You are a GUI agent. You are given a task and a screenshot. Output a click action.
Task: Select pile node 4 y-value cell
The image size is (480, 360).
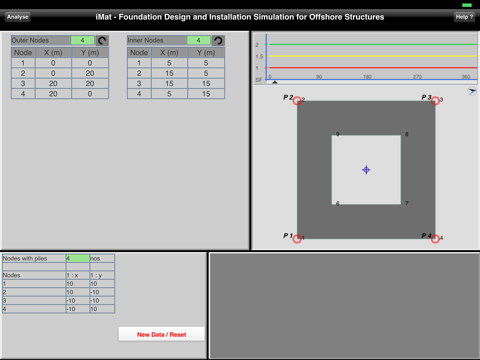coord(102,309)
